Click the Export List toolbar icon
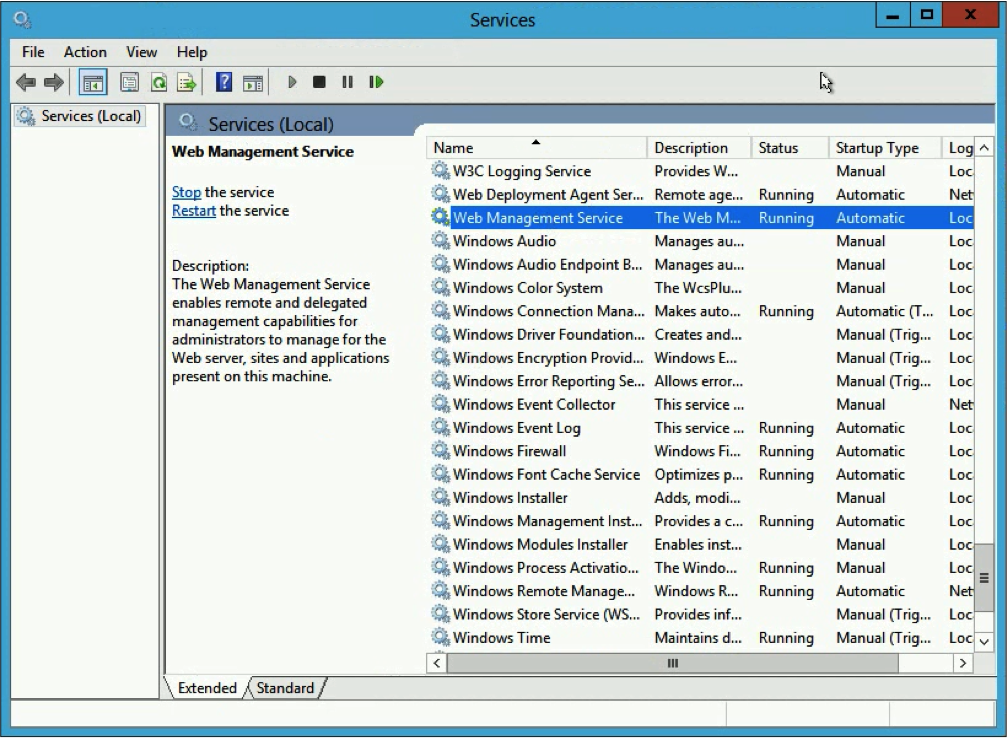Image resolution: width=1007 pixels, height=738 pixels. [x=187, y=82]
